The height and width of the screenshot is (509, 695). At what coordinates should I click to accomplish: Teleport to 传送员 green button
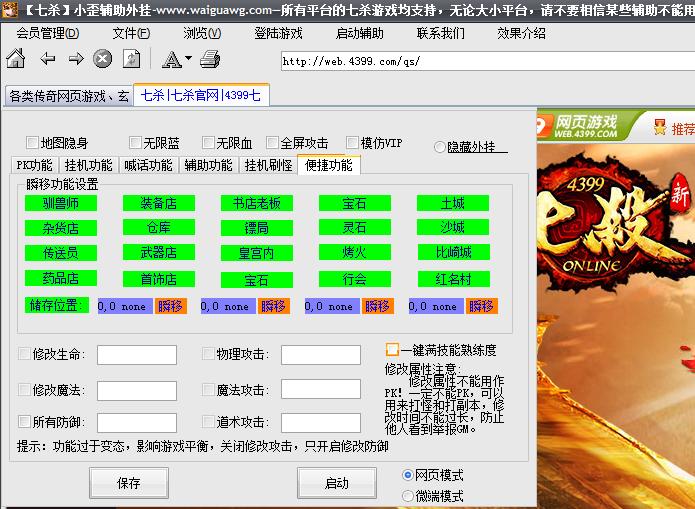[x=61, y=253]
